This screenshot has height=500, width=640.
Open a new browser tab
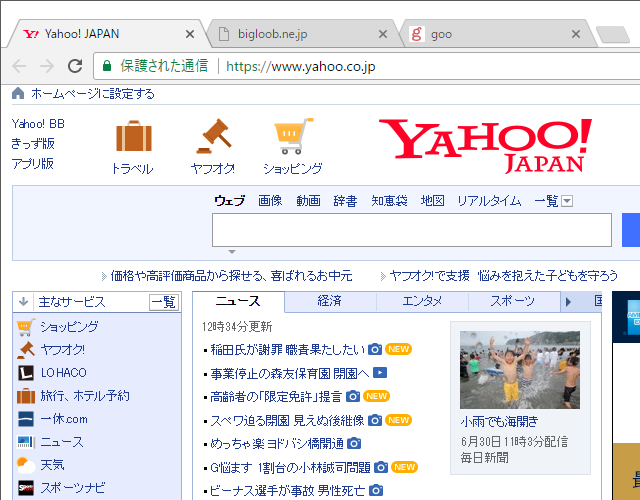pyautogui.click(x=613, y=34)
